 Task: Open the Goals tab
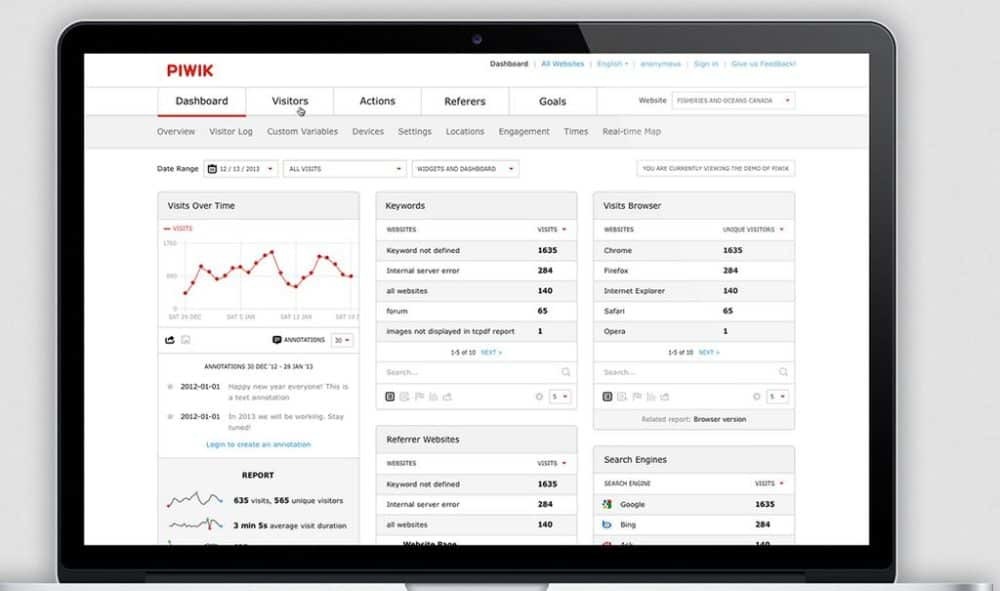click(552, 101)
